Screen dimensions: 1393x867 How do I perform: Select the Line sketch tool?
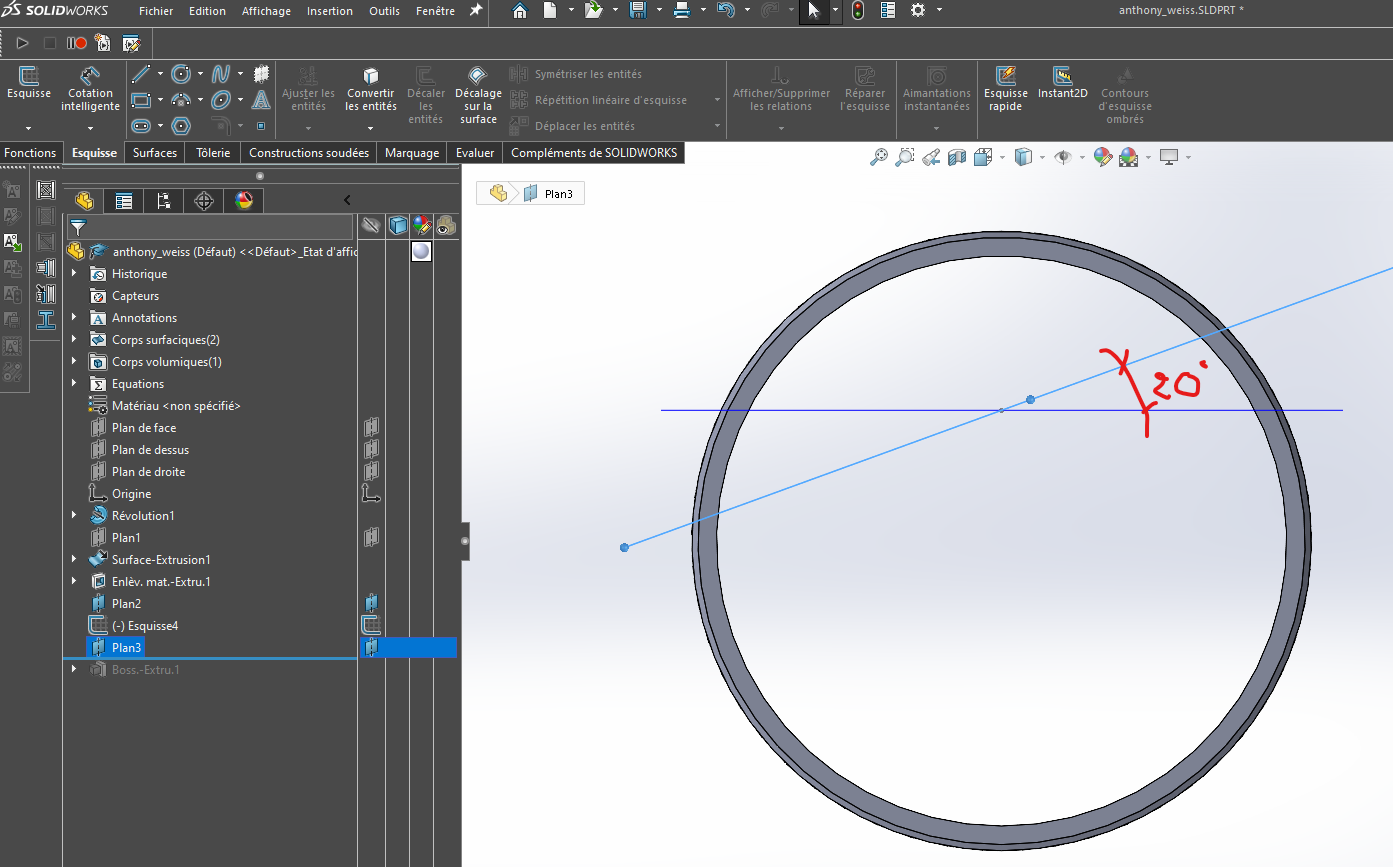141,74
